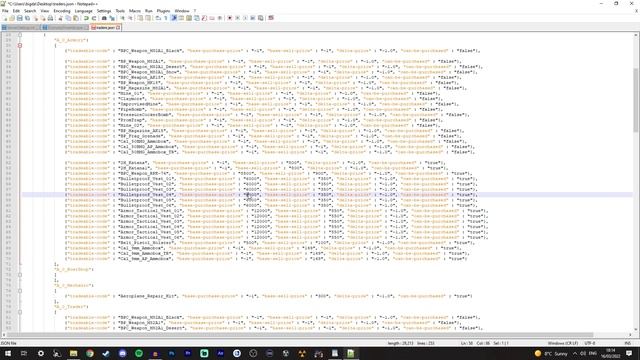Open the File menu
This screenshot has height=360, width=640.
click(5, 11)
